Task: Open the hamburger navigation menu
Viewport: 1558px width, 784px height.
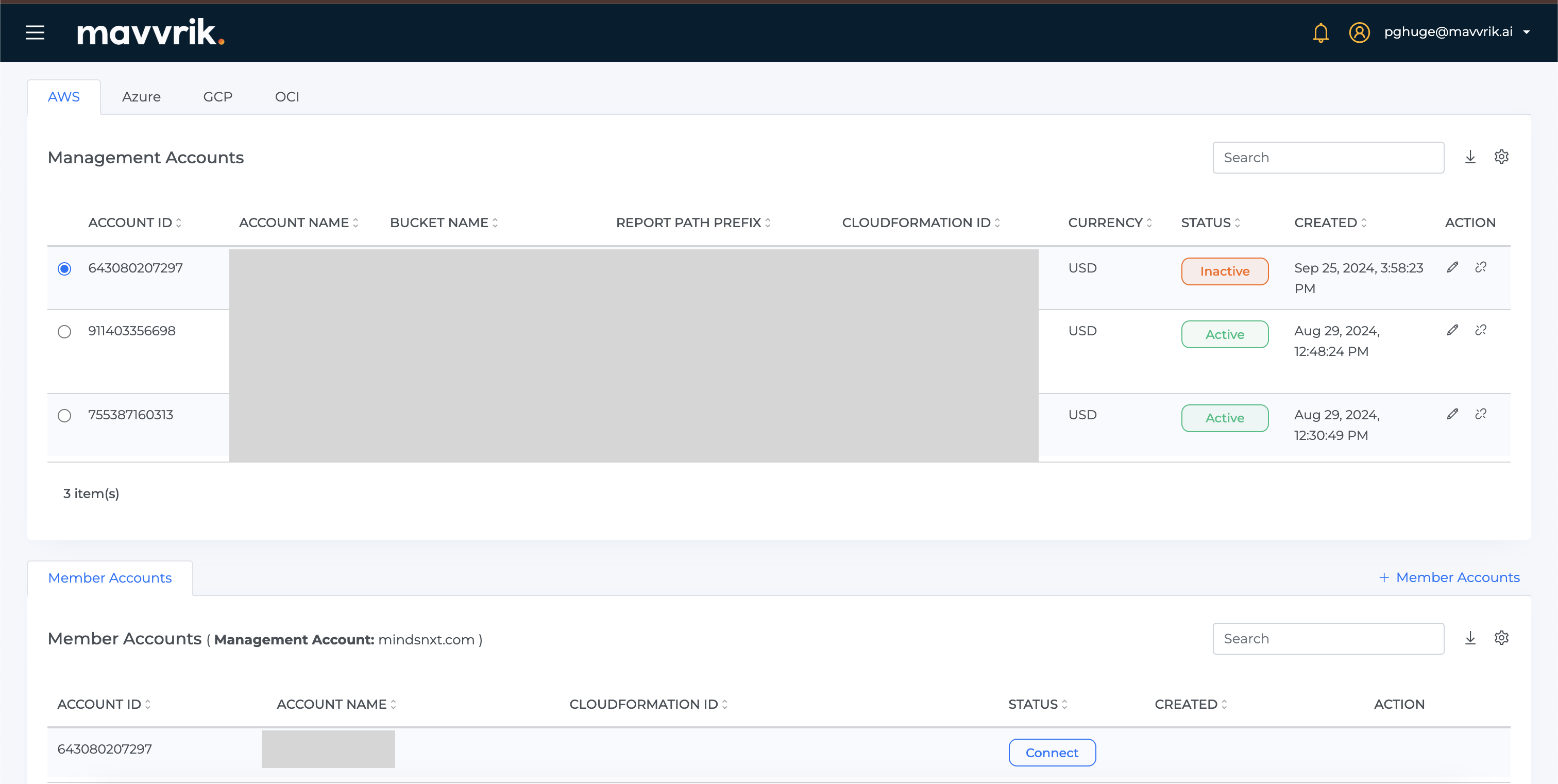Action: 35,32
